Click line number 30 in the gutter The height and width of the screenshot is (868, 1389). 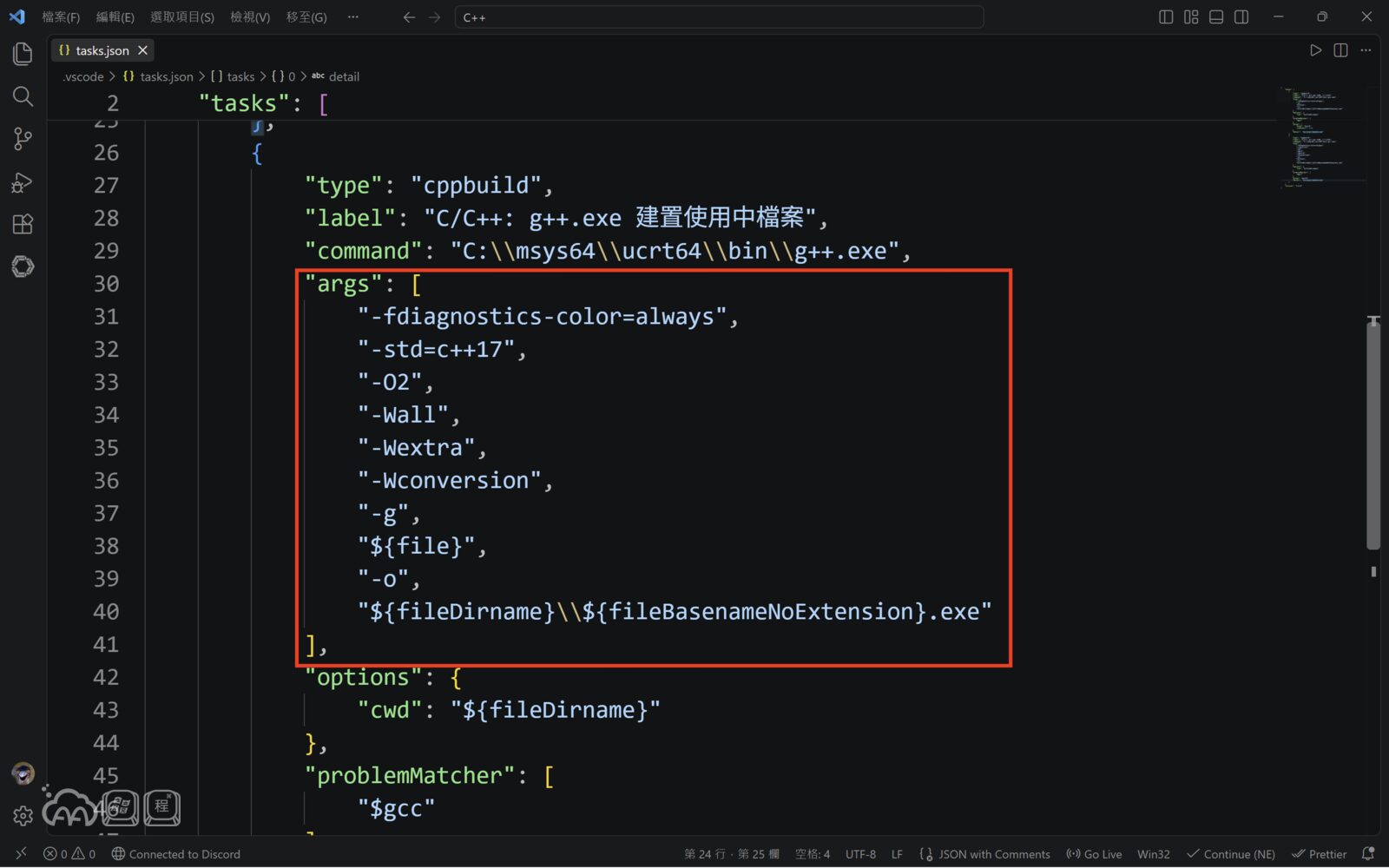[106, 284]
